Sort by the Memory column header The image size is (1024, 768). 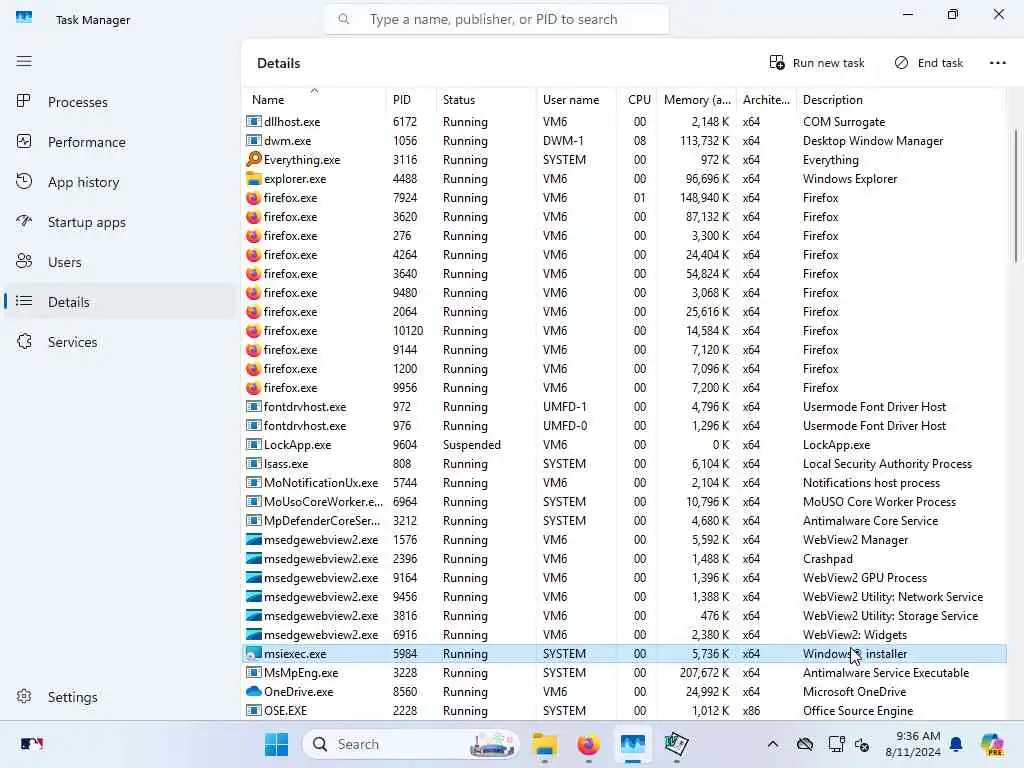point(697,99)
